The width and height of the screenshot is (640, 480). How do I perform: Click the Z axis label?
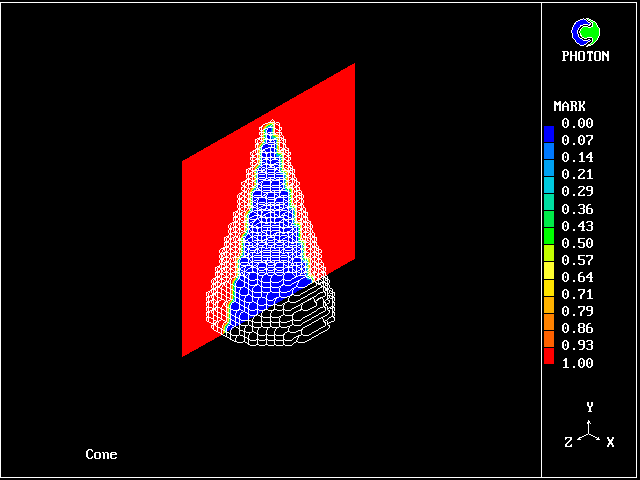pyautogui.click(x=568, y=441)
